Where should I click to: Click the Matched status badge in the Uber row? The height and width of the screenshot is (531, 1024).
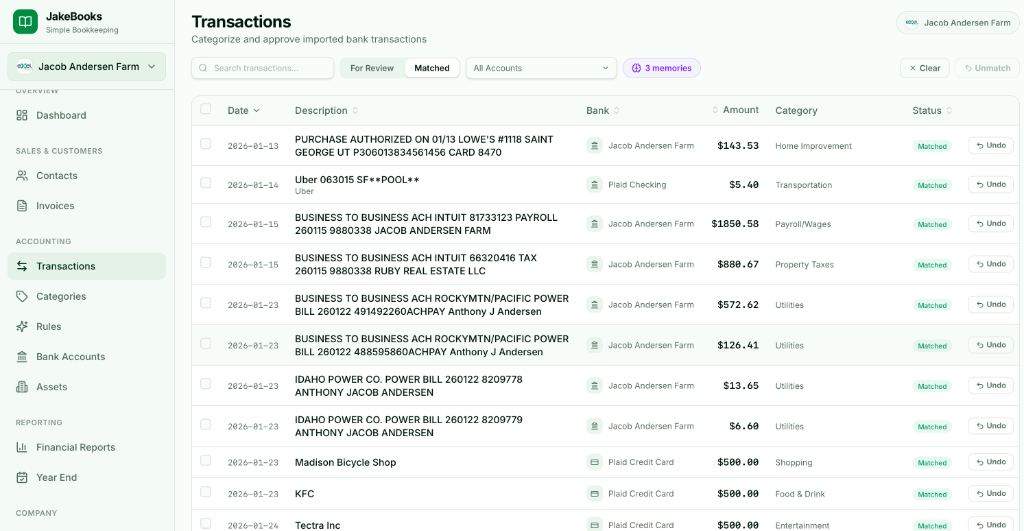(932, 185)
